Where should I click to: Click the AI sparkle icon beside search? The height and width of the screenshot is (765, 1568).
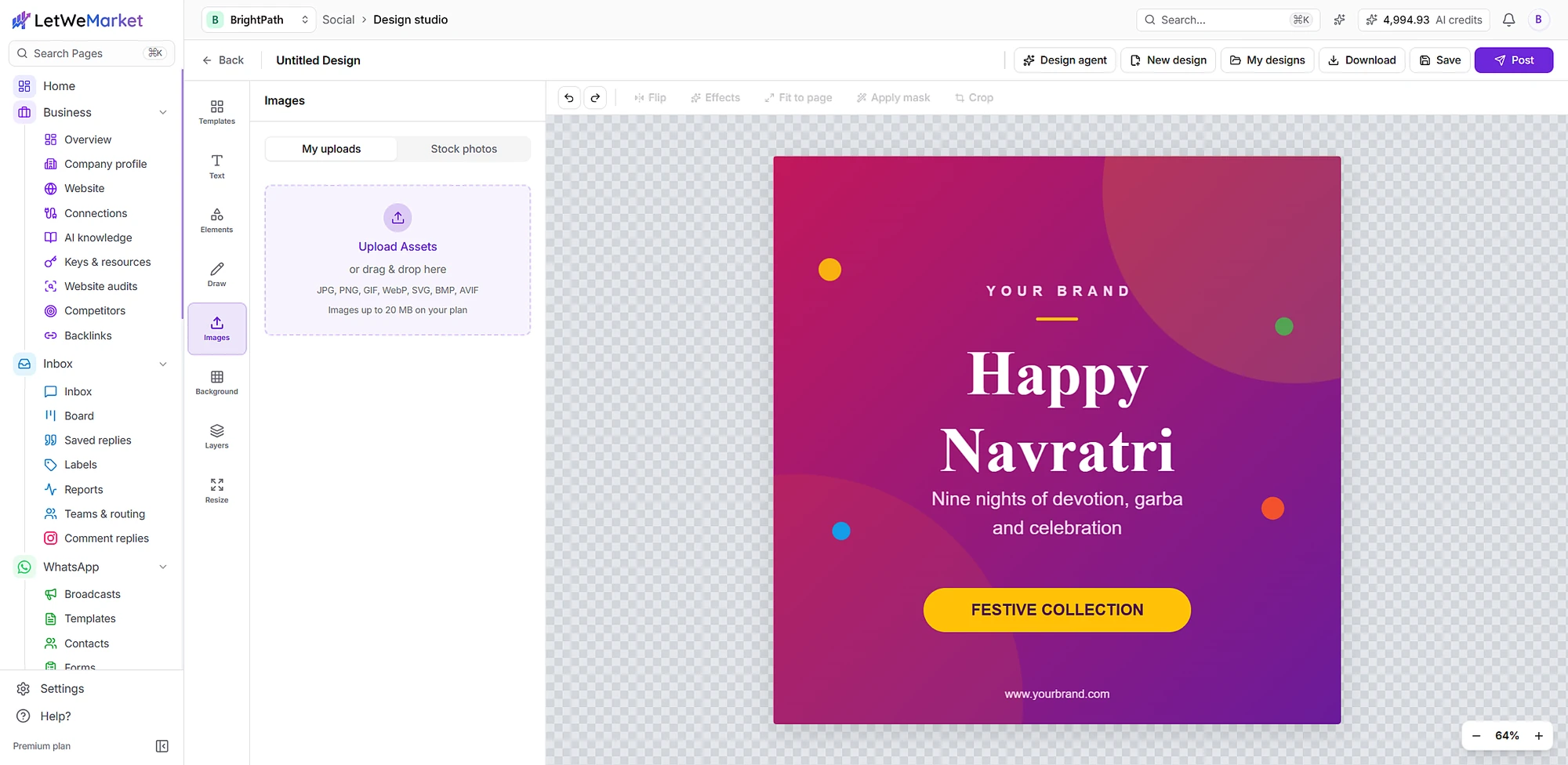click(x=1339, y=20)
